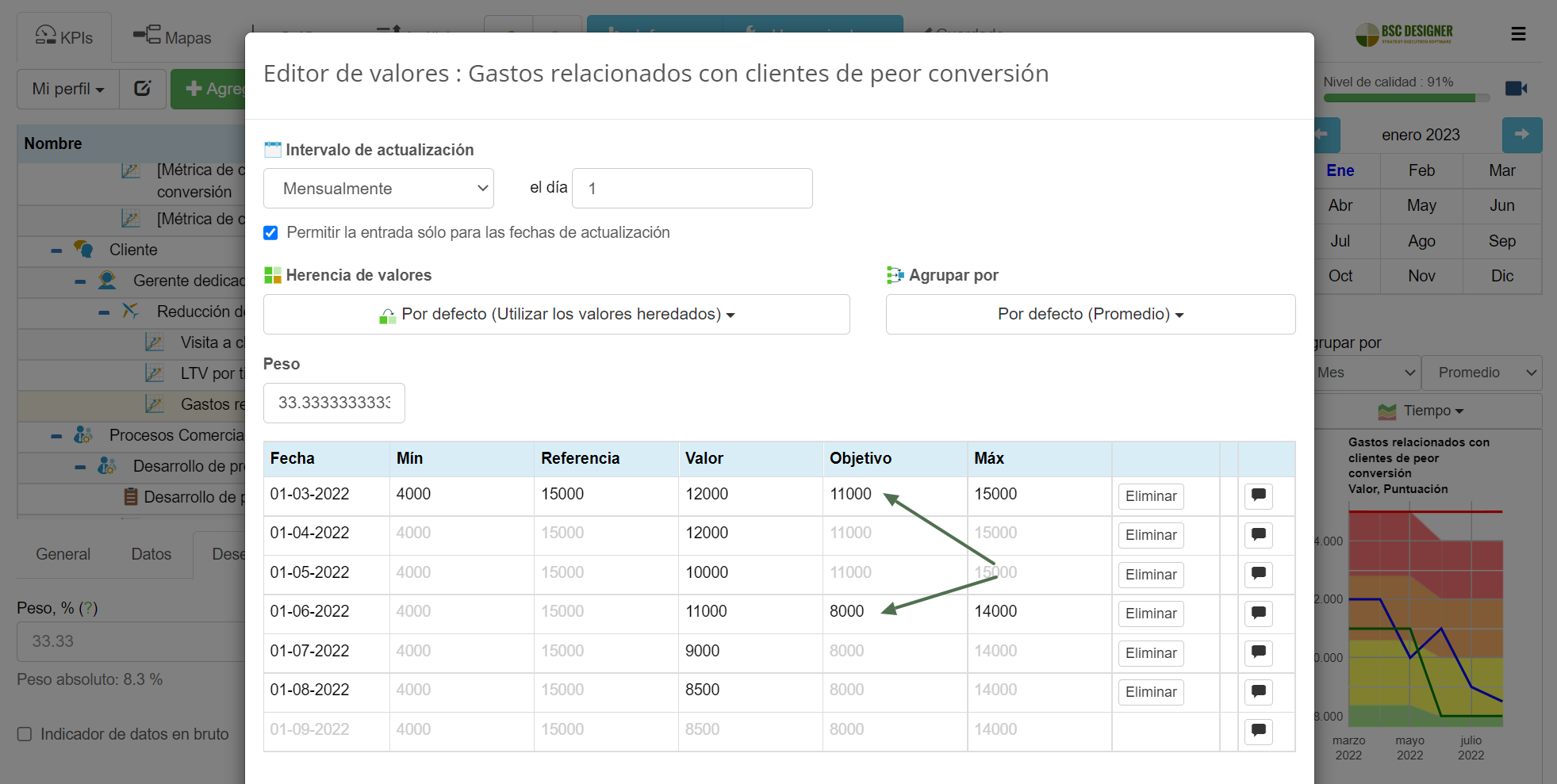
Task: Click the edit pencil icon beside Mi perfil
Action: point(143,89)
